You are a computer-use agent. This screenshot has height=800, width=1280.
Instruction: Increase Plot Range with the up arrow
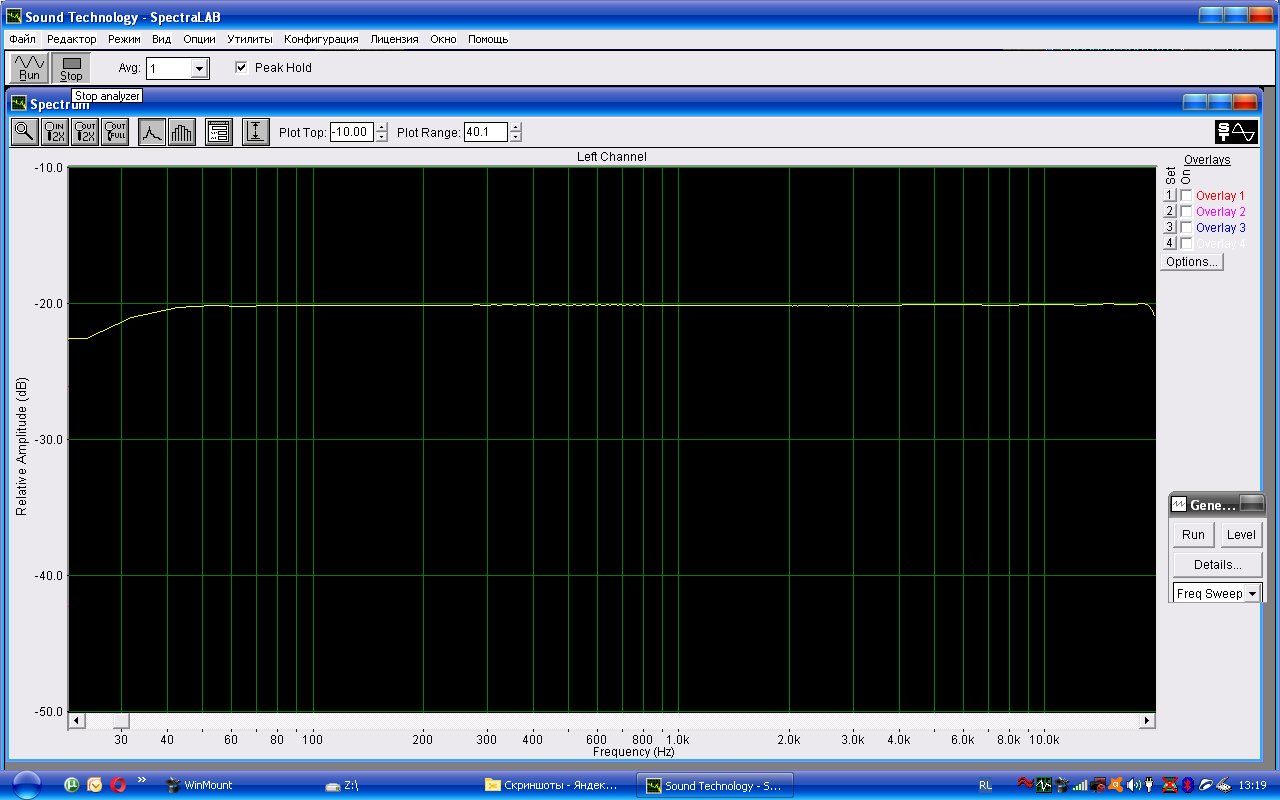click(x=515, y=127)
